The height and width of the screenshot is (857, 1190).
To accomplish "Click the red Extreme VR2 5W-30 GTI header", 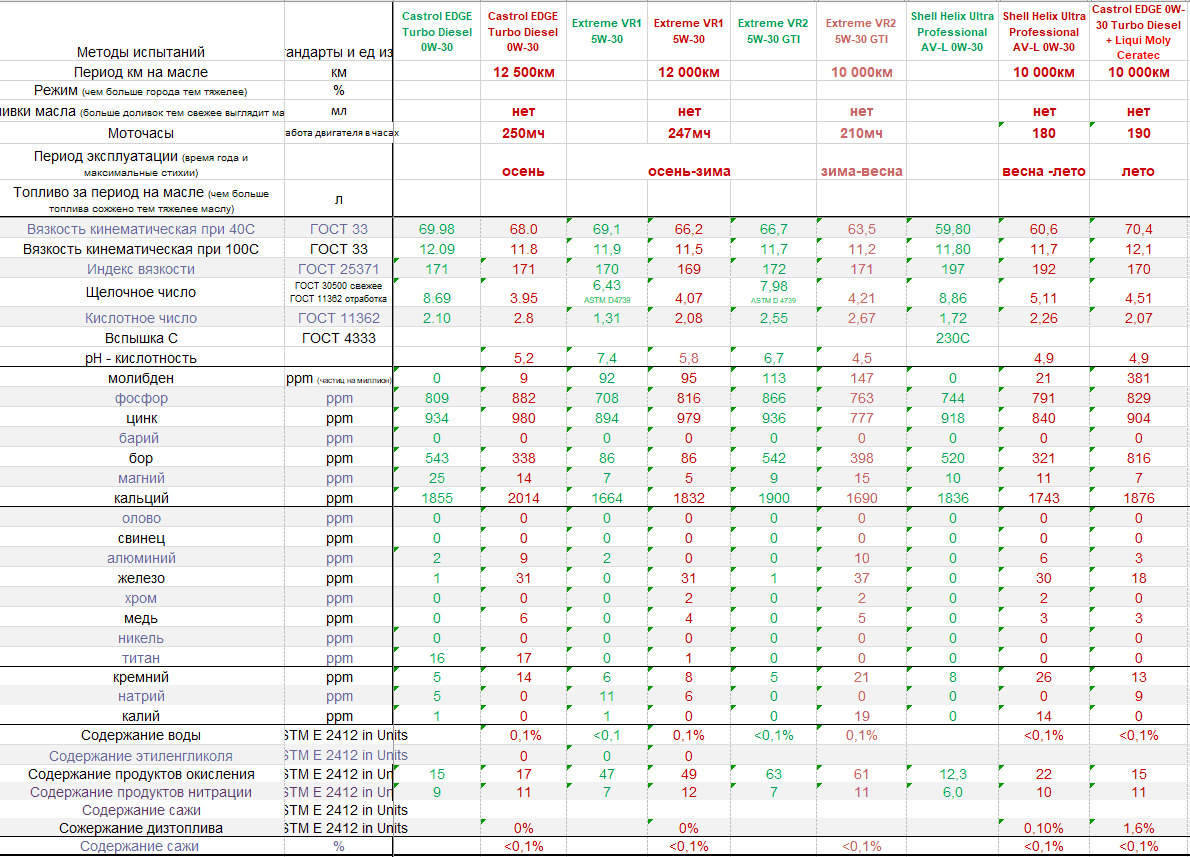I will [x=861, y=31].
